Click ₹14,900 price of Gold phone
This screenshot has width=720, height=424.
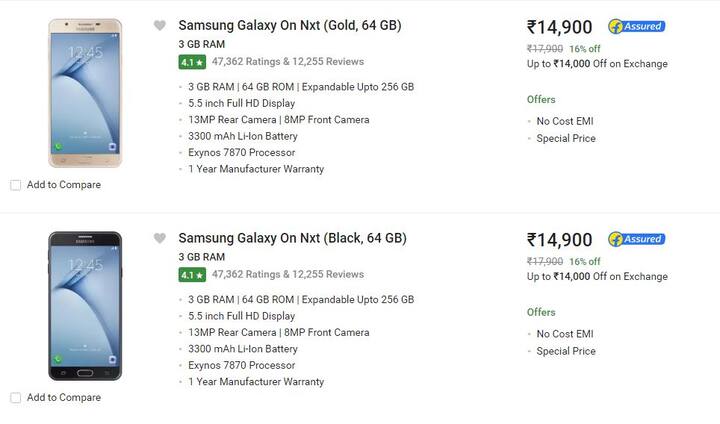coord(559,28)
